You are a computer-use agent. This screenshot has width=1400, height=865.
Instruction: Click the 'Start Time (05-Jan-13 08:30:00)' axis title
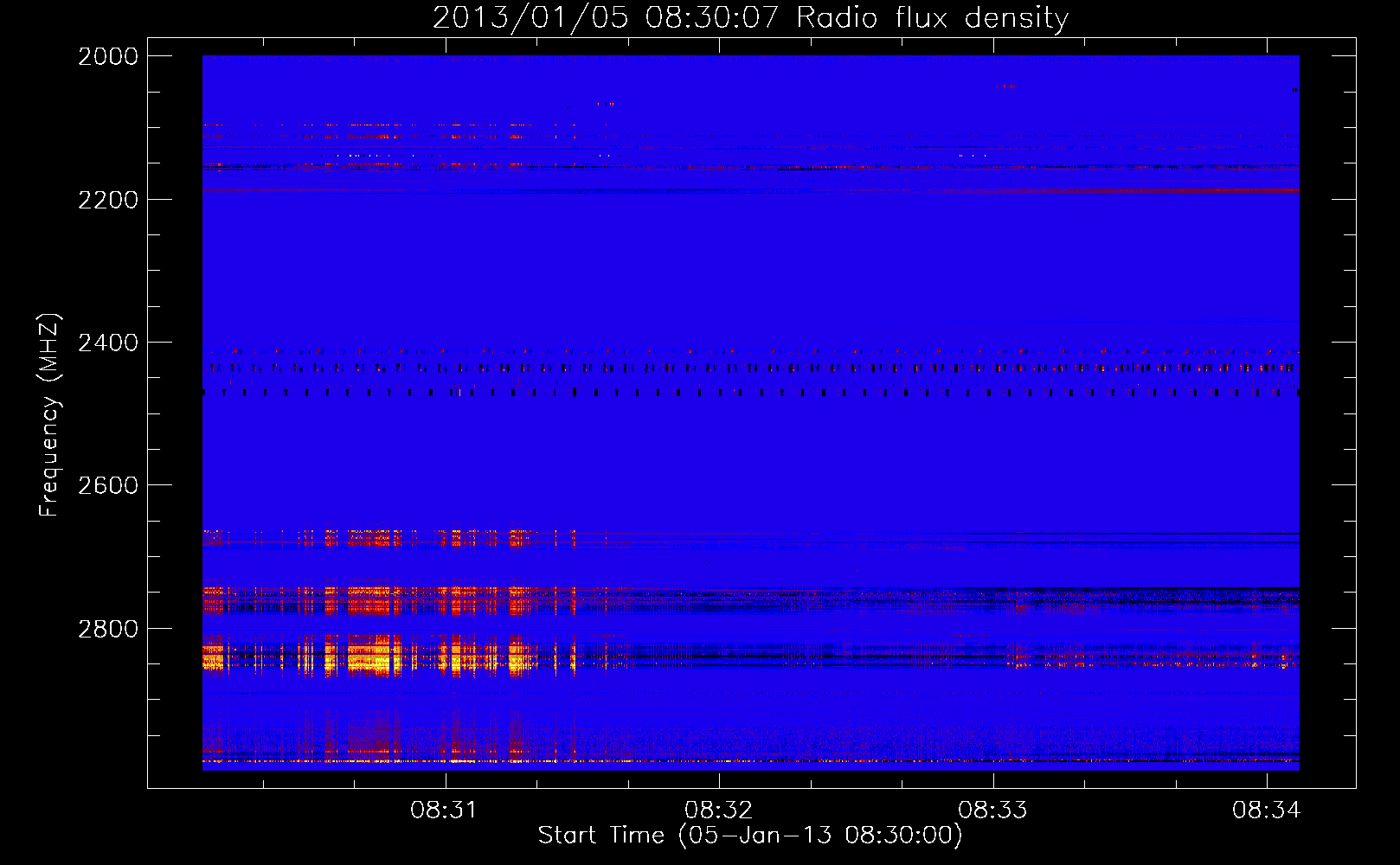(750, 836)
